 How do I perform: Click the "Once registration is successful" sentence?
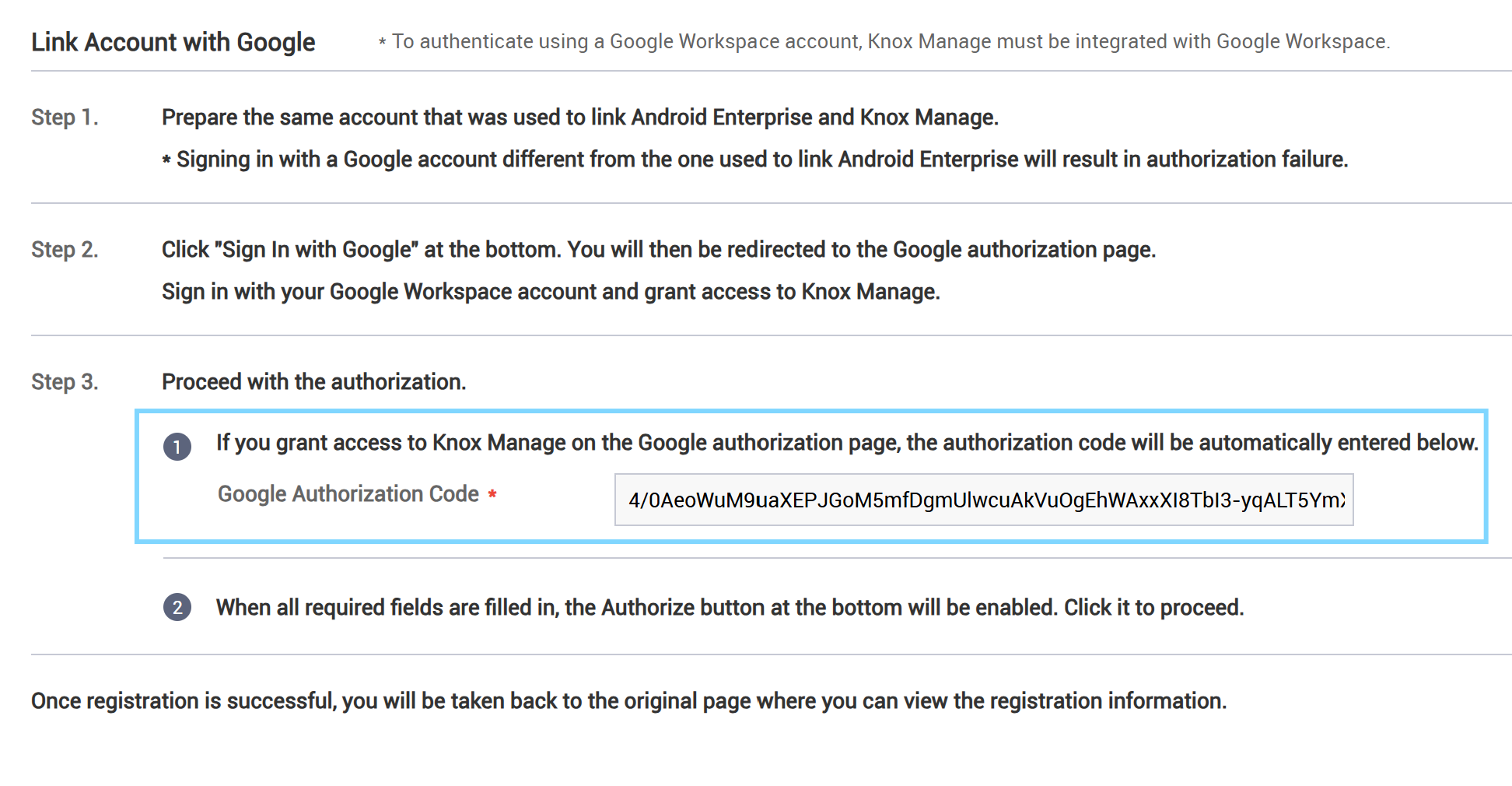click(x=629, y=701)
